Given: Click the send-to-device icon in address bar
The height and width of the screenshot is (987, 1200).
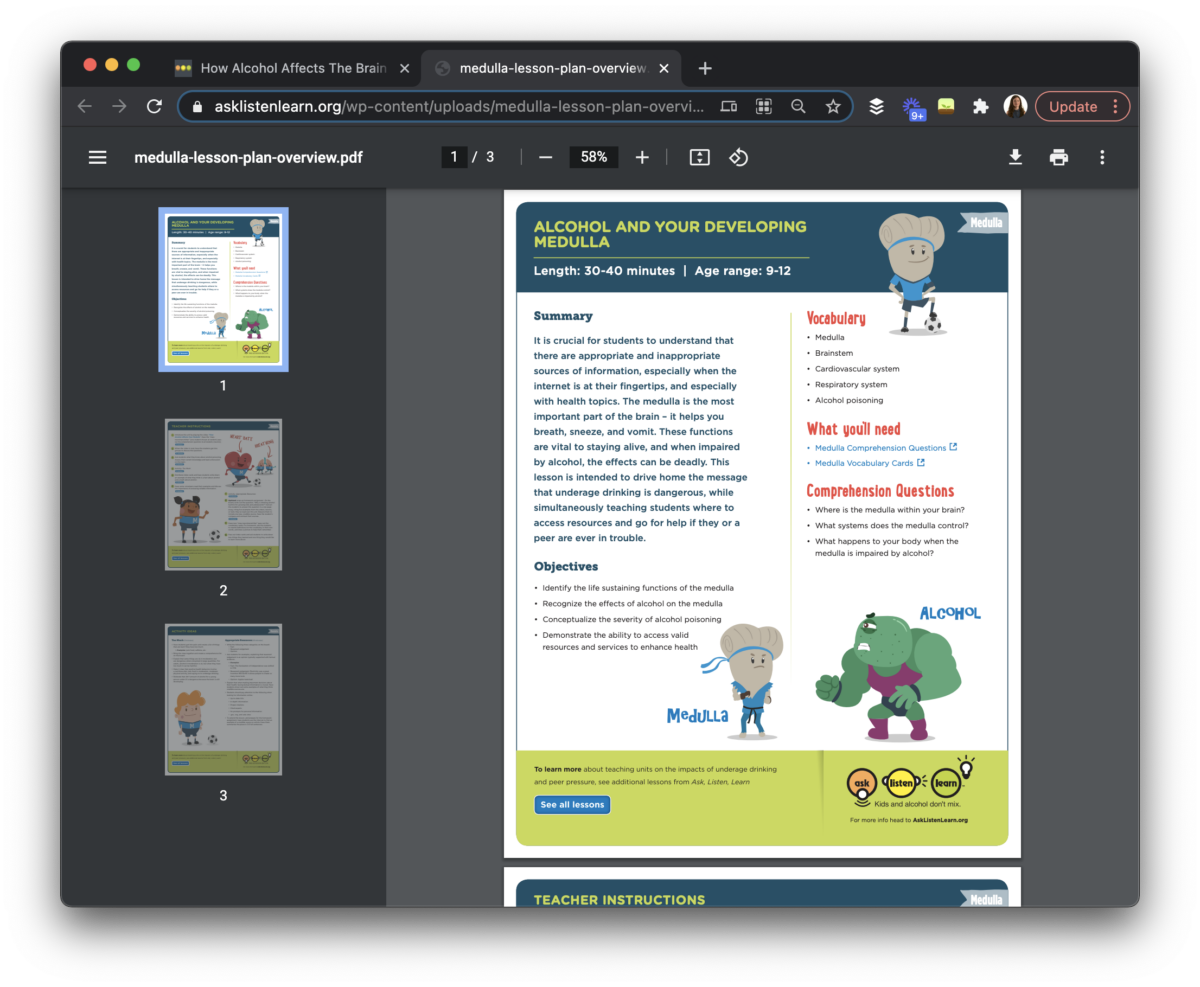Looking at the screenshot, I should 728,106.
